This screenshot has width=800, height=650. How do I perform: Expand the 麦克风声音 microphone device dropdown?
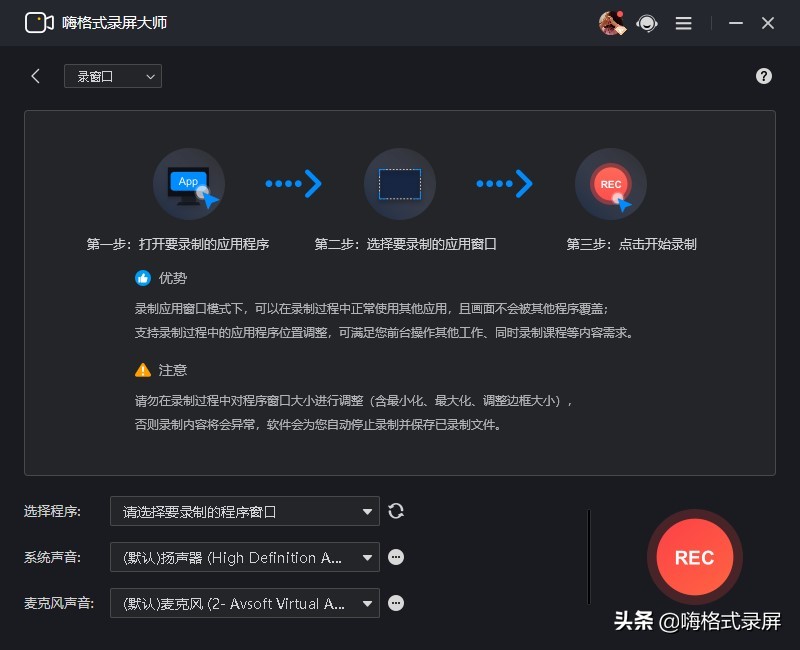pos(244,603)
